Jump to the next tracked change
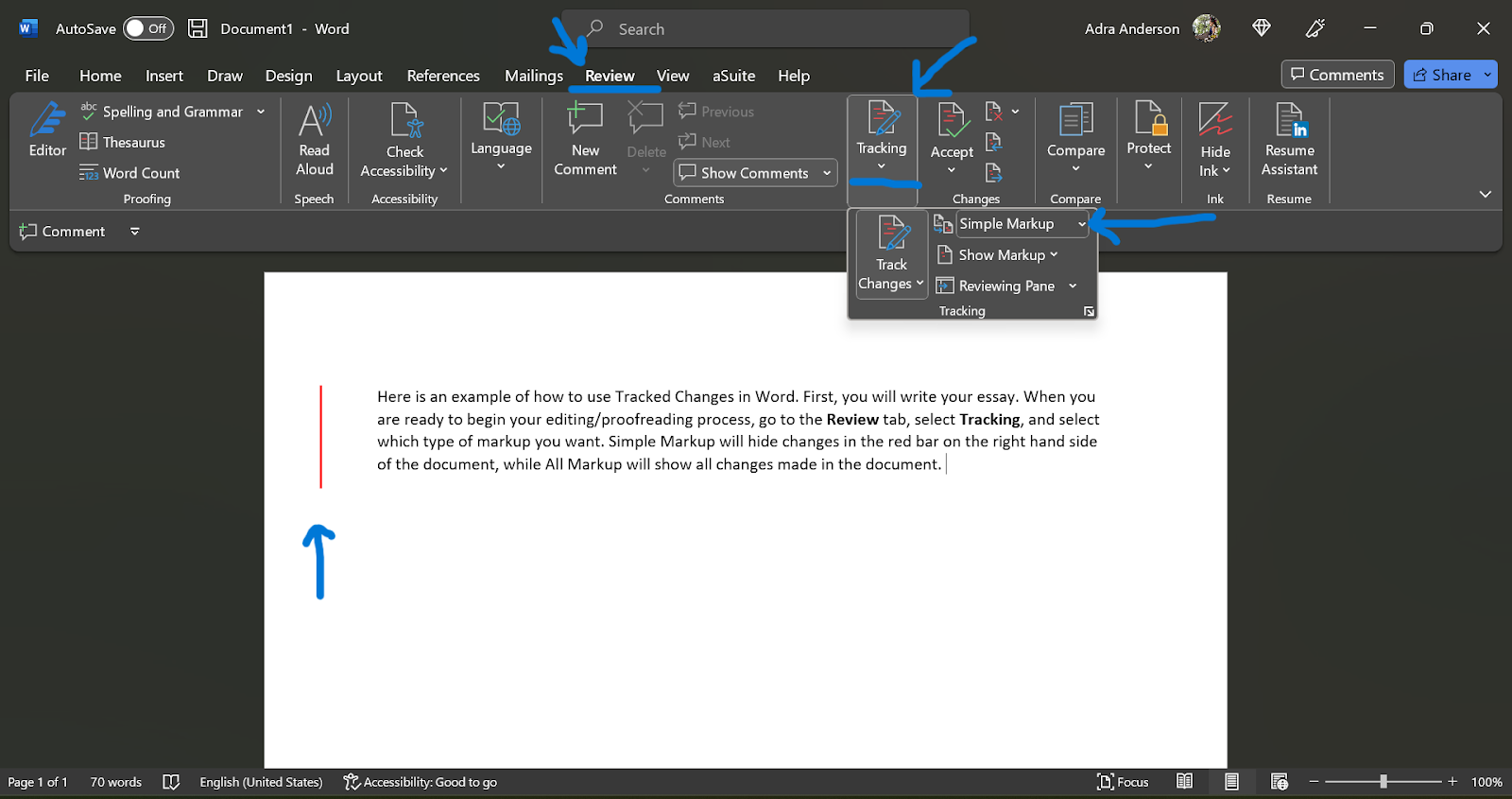The width and height of the screenshot is (1512, 799). pos(994,173)
